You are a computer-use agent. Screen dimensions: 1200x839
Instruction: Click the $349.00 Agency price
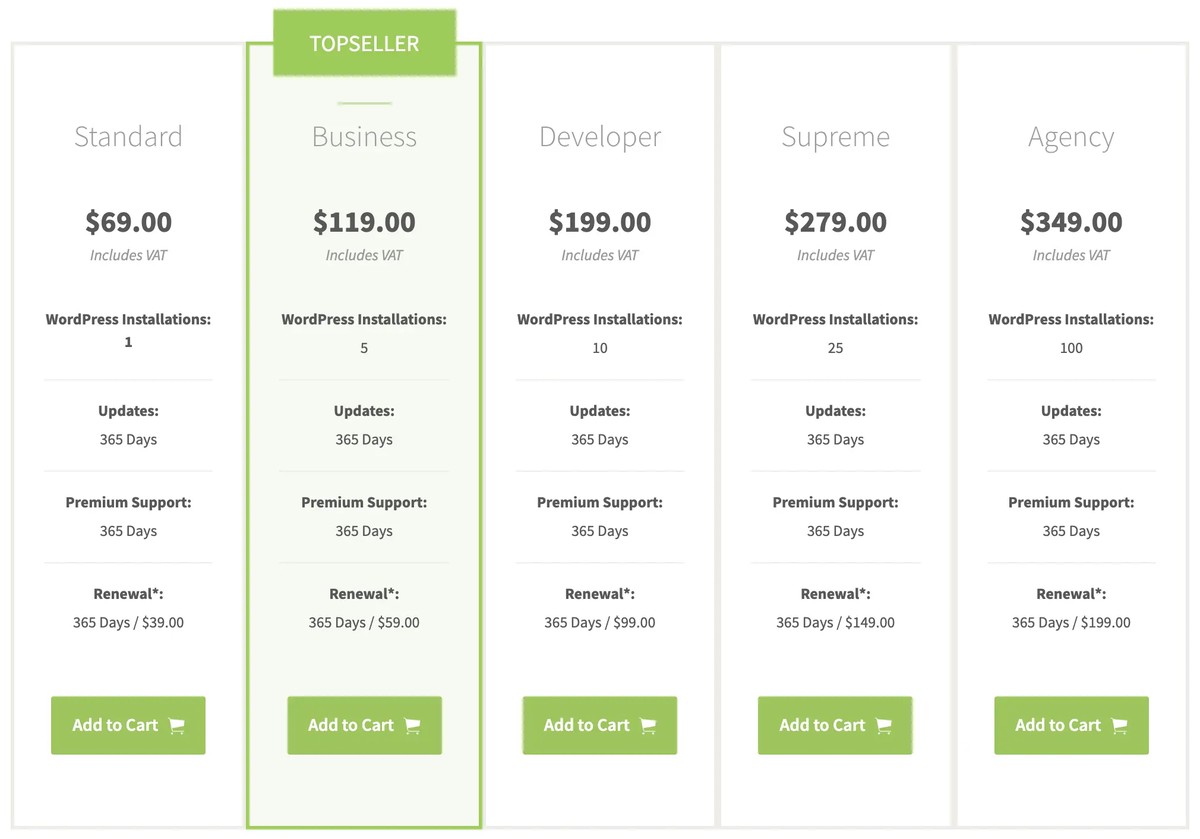1071,222
